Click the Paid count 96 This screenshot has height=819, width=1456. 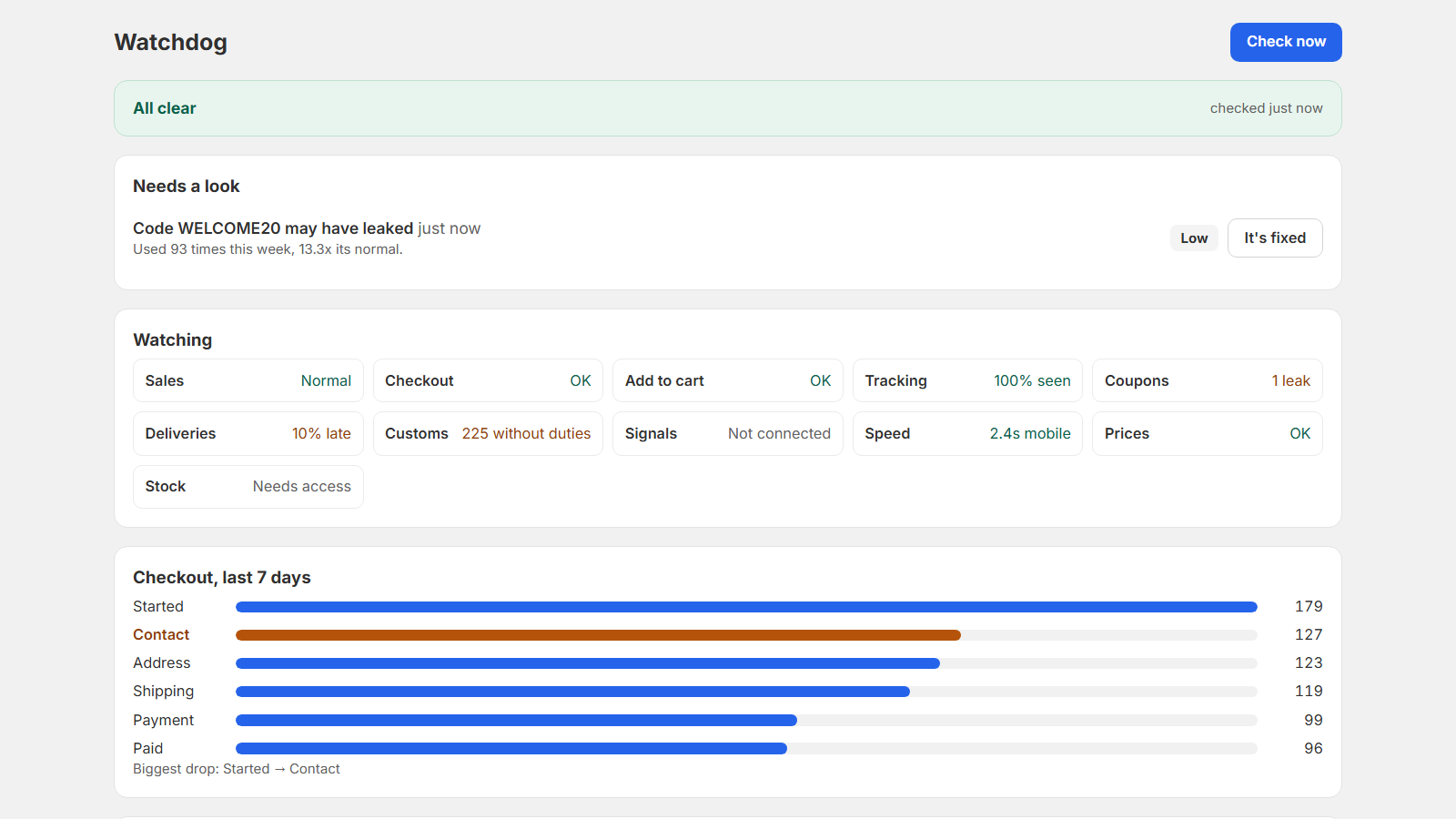(1313, 749)
